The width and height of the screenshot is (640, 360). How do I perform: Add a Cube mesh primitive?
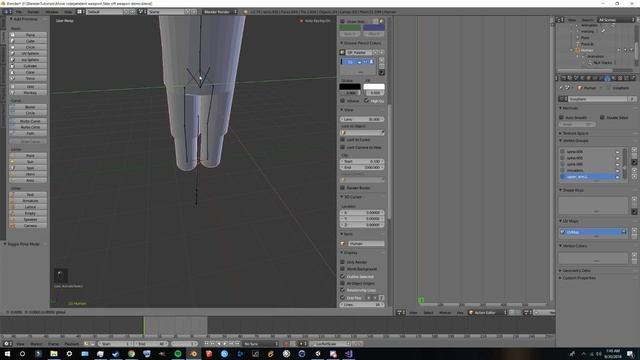coord(28,41)
